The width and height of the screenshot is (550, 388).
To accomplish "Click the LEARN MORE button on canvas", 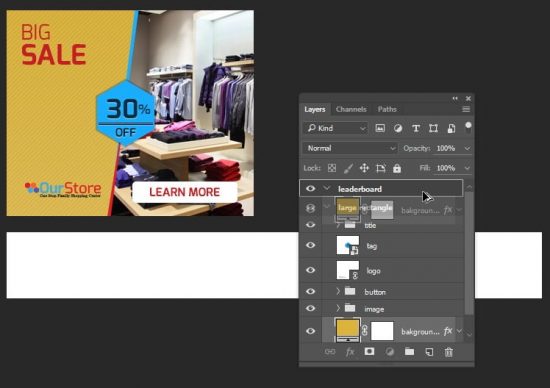I will (185, 192).
